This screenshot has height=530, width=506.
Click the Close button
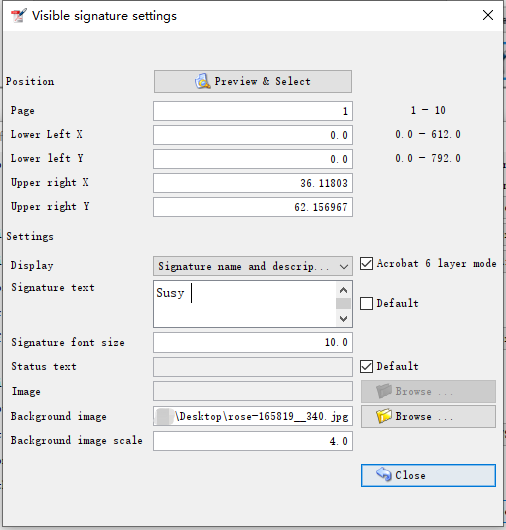coord(428,475)
